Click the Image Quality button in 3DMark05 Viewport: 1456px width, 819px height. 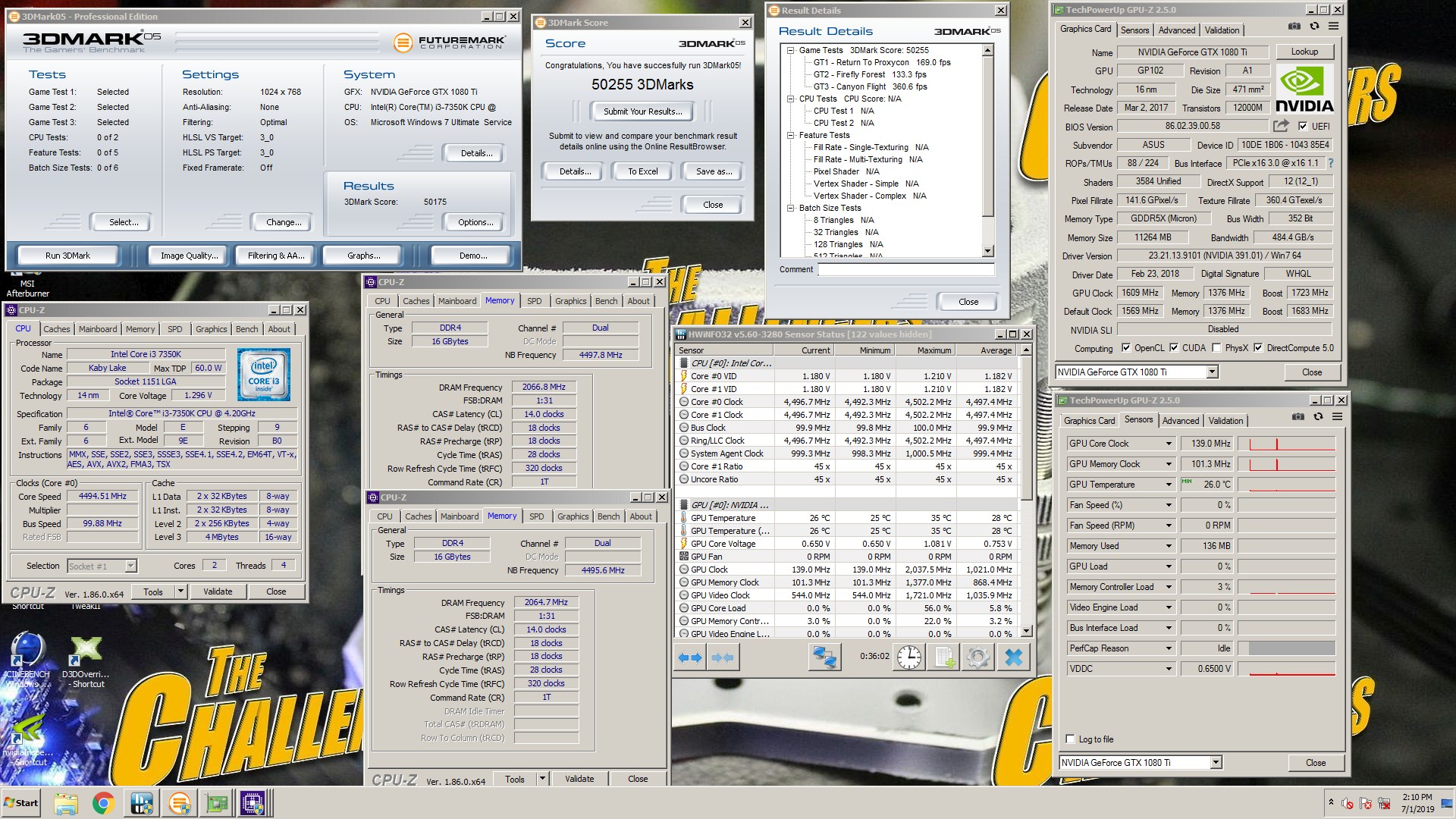click(x=189, y=256)
